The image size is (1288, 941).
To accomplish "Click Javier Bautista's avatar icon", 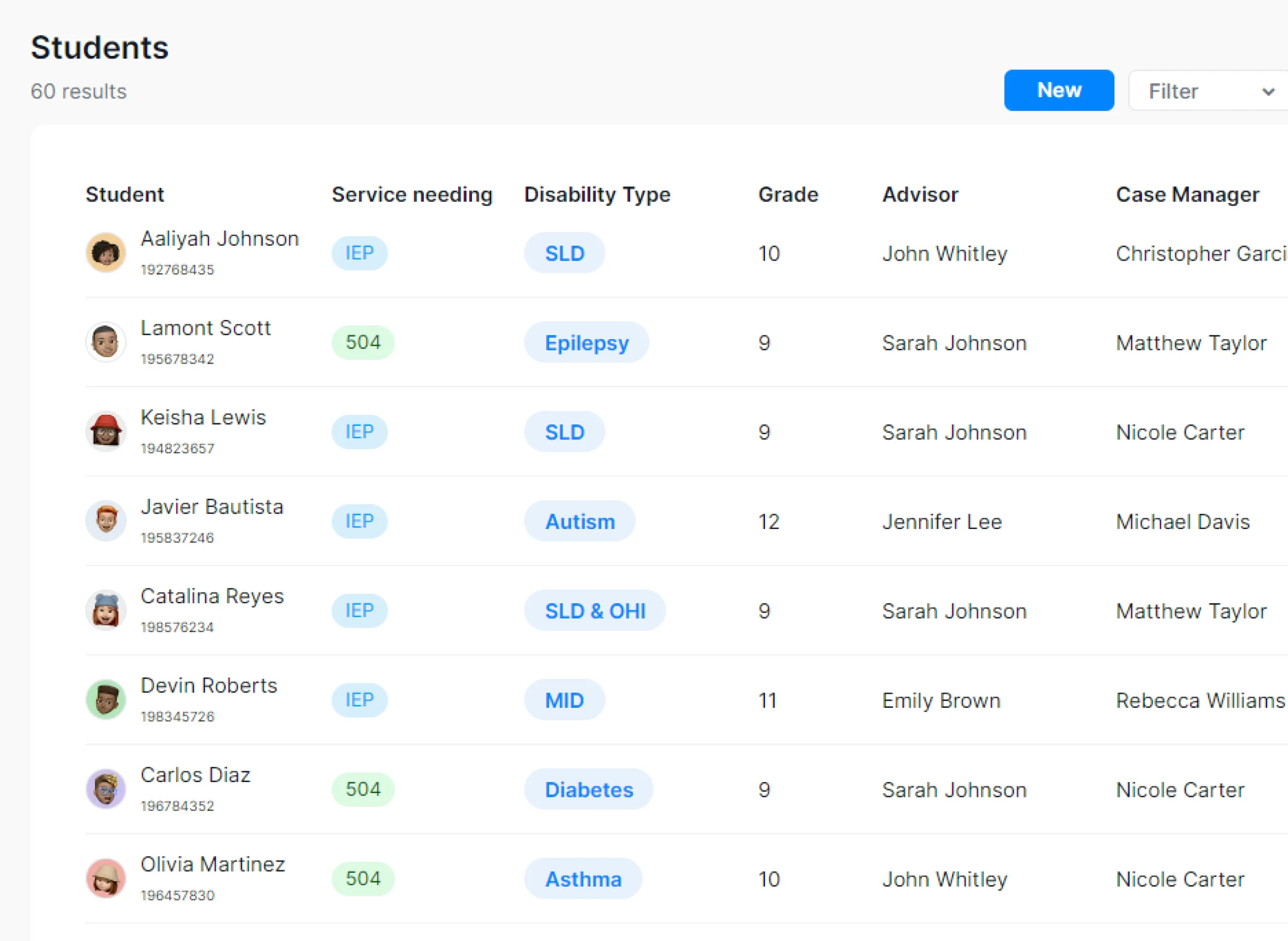I will click(x=106, y=521).
